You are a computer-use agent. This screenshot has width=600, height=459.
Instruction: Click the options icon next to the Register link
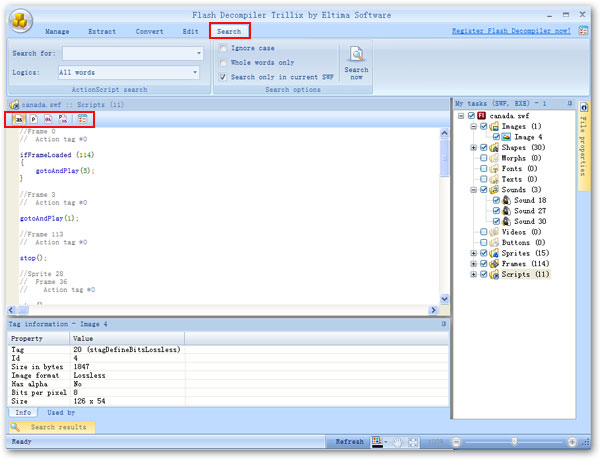pyautogui.click(x=583, y=31)
